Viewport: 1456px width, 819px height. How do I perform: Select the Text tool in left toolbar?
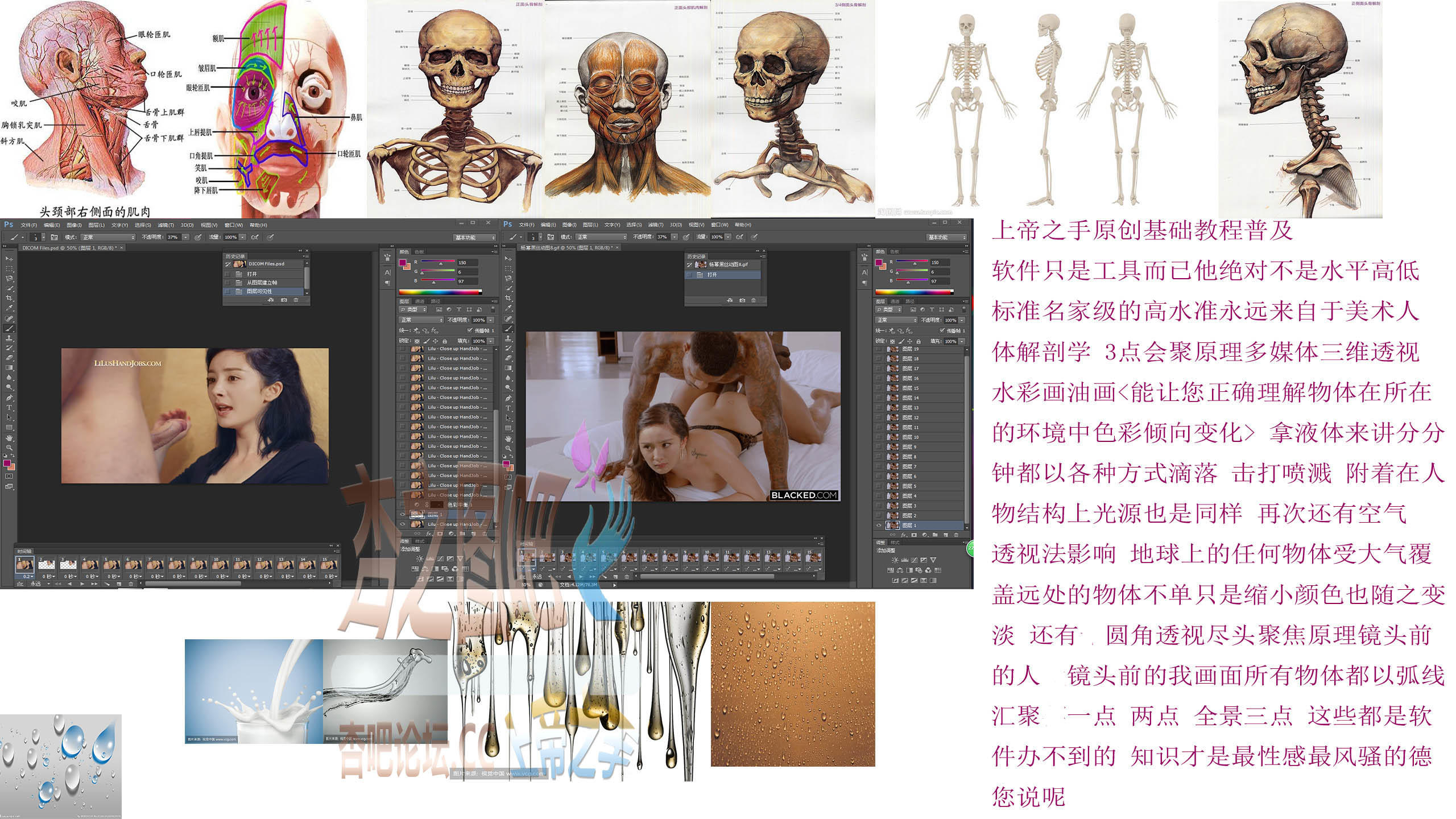click(9, 408)
